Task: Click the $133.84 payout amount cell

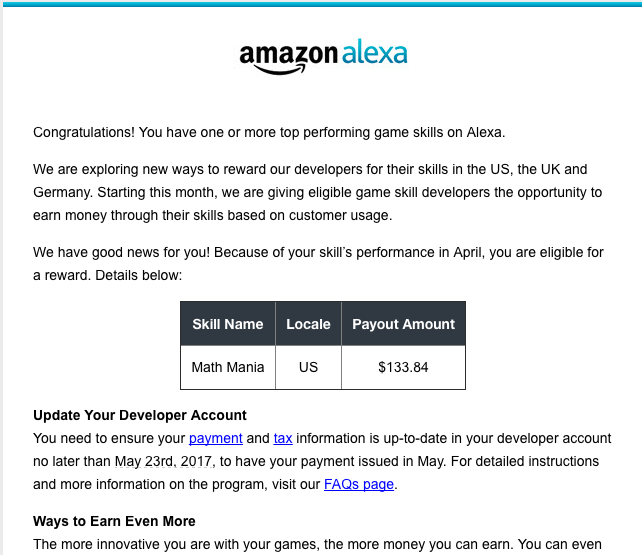Action: (403, 367)
